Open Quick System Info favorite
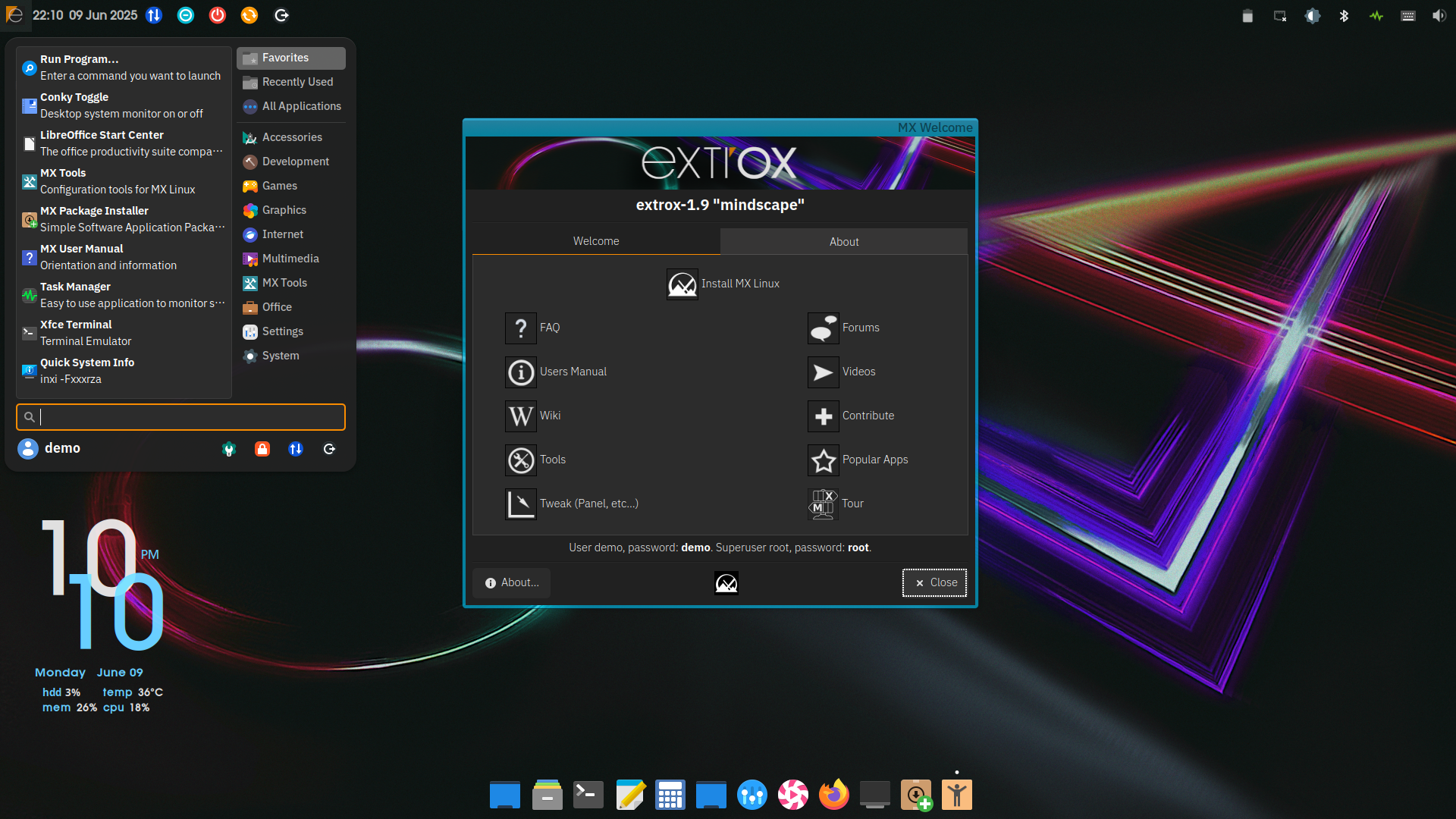This screenshot has width=1456, height=819. tap(124, 371)
